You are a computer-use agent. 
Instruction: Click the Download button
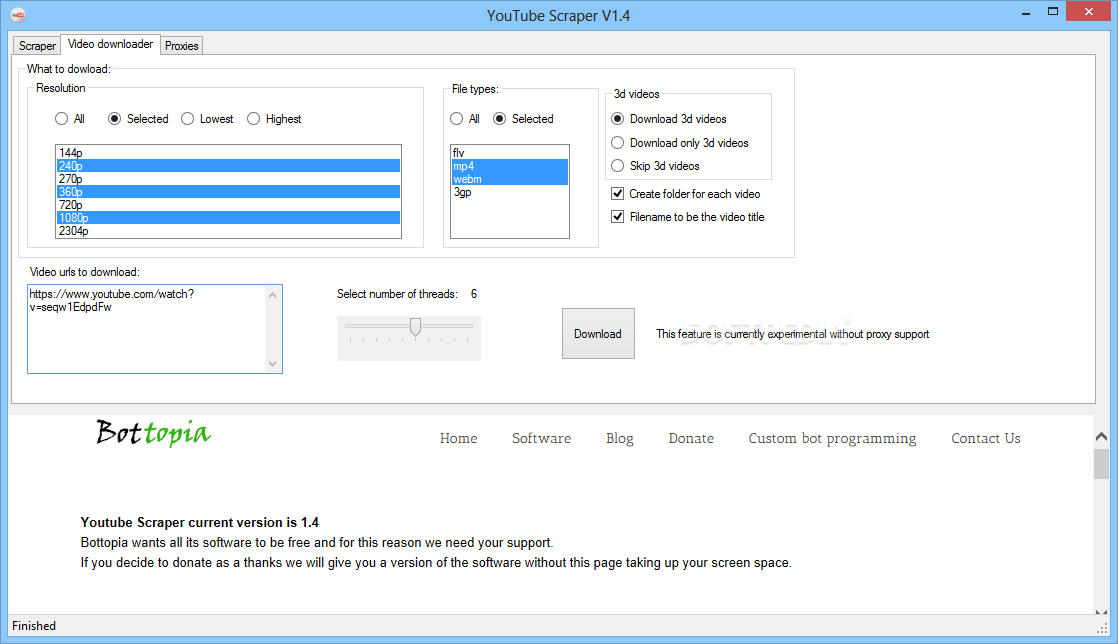coord(598,334)
